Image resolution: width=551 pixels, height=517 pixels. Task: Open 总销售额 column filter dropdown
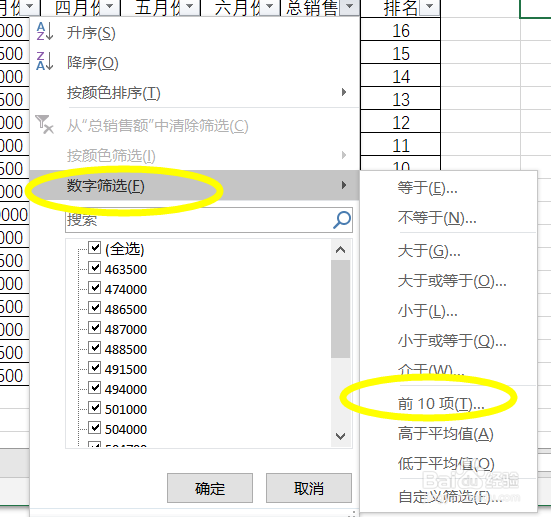350,6
